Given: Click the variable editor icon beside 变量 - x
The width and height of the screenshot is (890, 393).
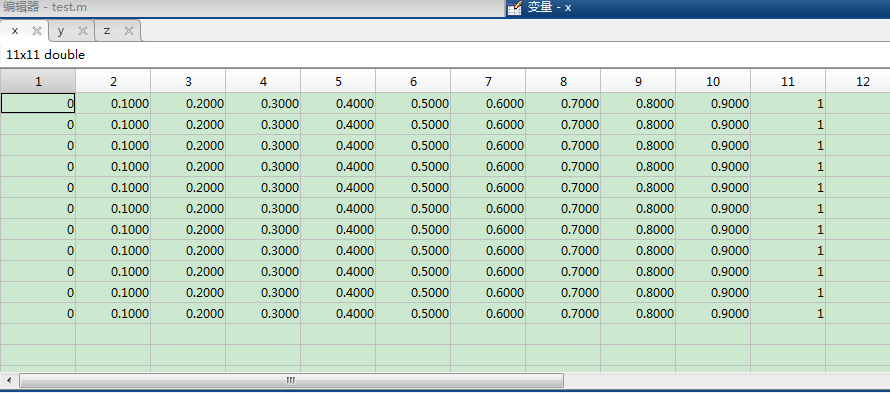Looking at the screenshot, I should 514,8.
